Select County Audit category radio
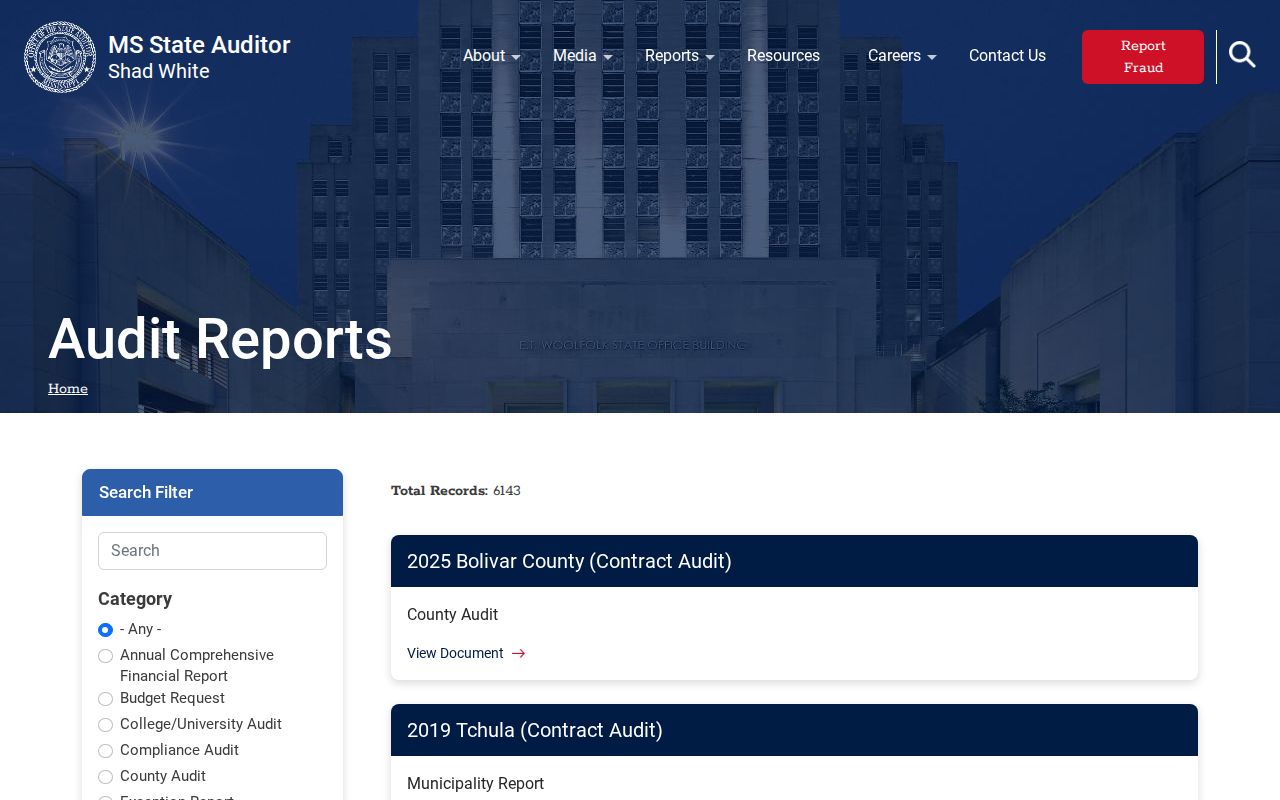The width and height of the screenshot is (1280, 800). click(x=105, y=777)
